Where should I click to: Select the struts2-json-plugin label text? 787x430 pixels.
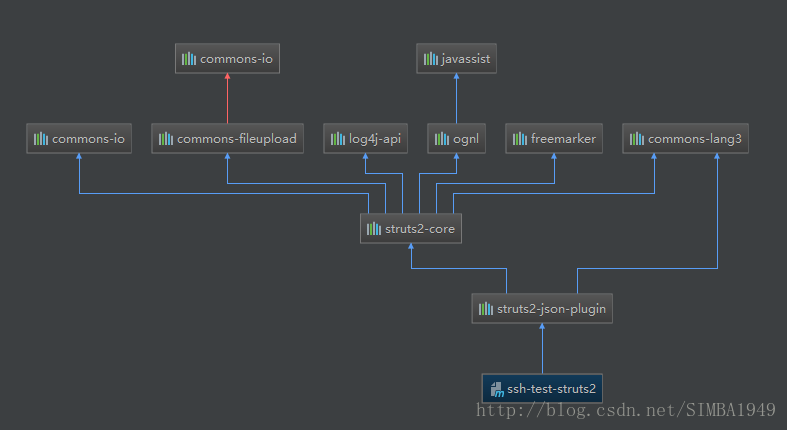tap(551, 309)
